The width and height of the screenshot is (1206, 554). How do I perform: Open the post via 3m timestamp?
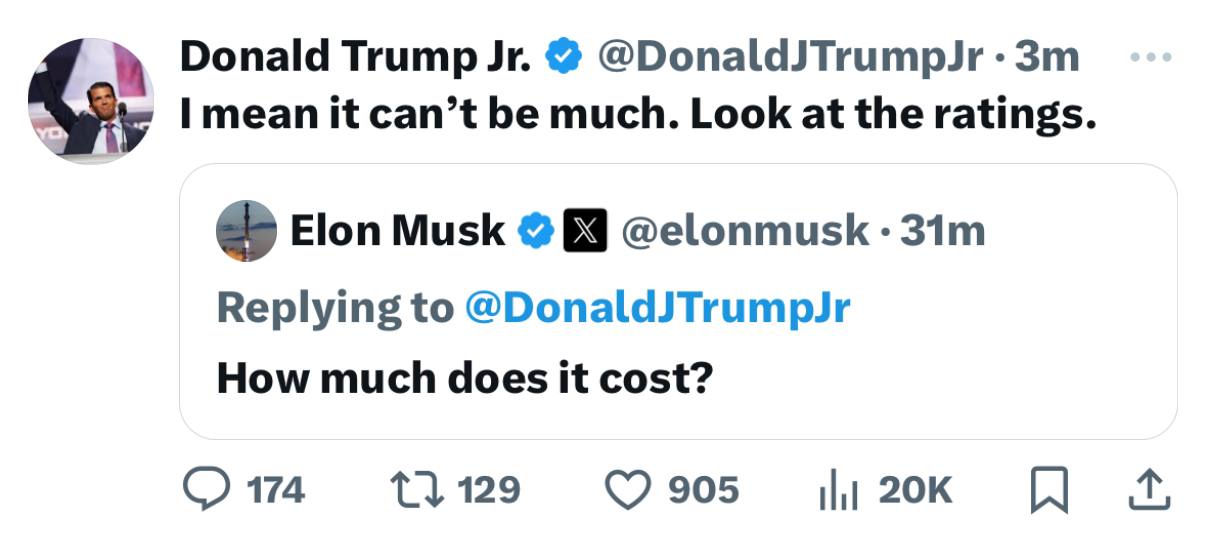coord(1047,58)
